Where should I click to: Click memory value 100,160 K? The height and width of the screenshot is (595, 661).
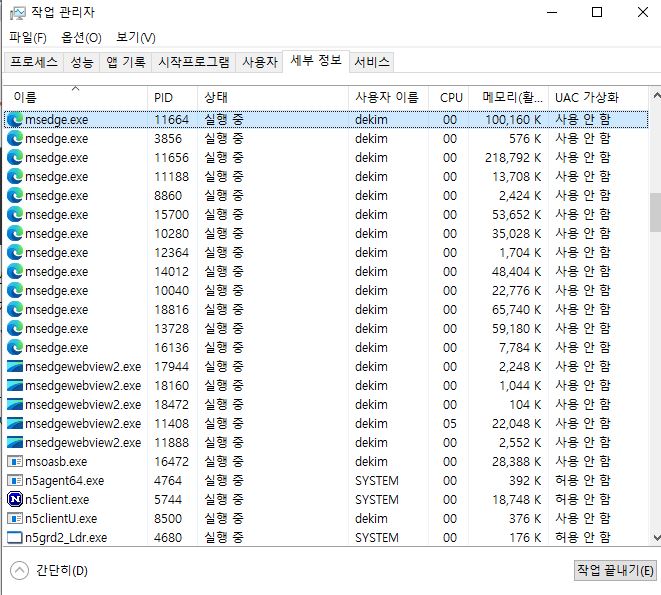pyautogui.click(x=513, y=120)
